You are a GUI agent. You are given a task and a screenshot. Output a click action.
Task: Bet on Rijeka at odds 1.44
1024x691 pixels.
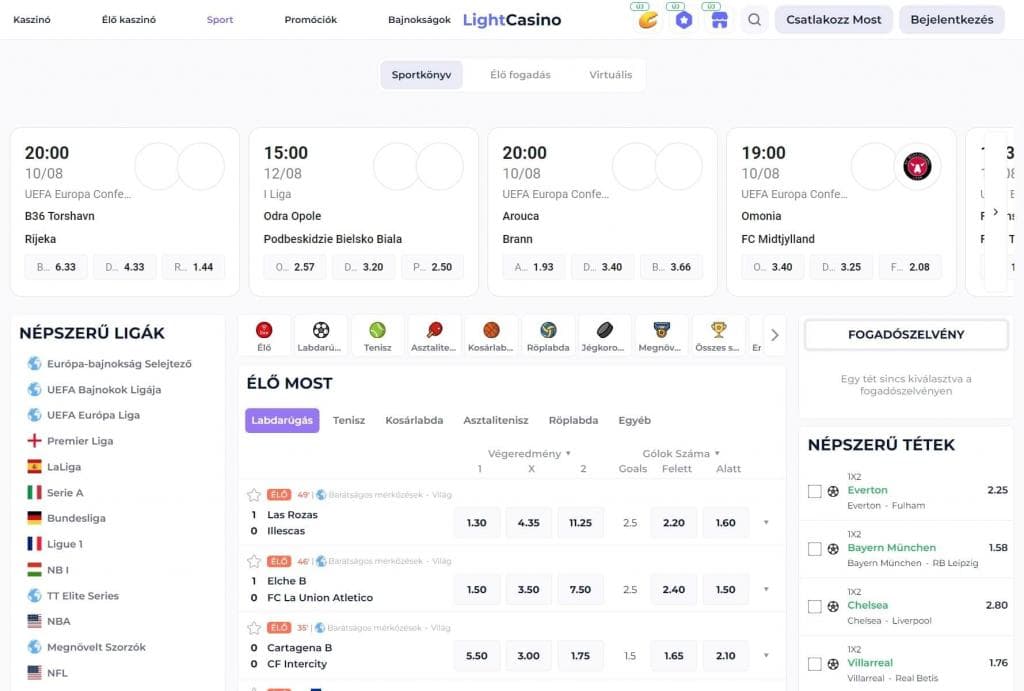point(193,267)
